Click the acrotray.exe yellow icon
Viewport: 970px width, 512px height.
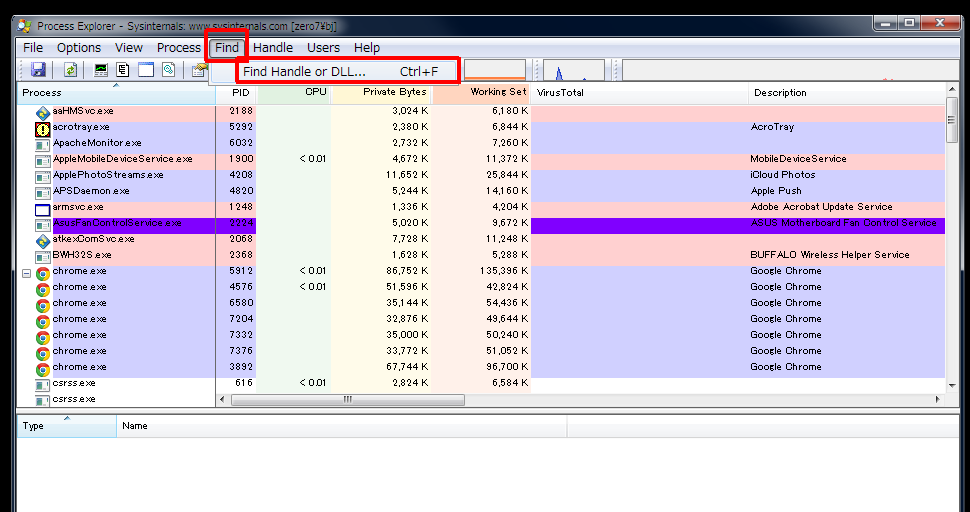[43, 129]
